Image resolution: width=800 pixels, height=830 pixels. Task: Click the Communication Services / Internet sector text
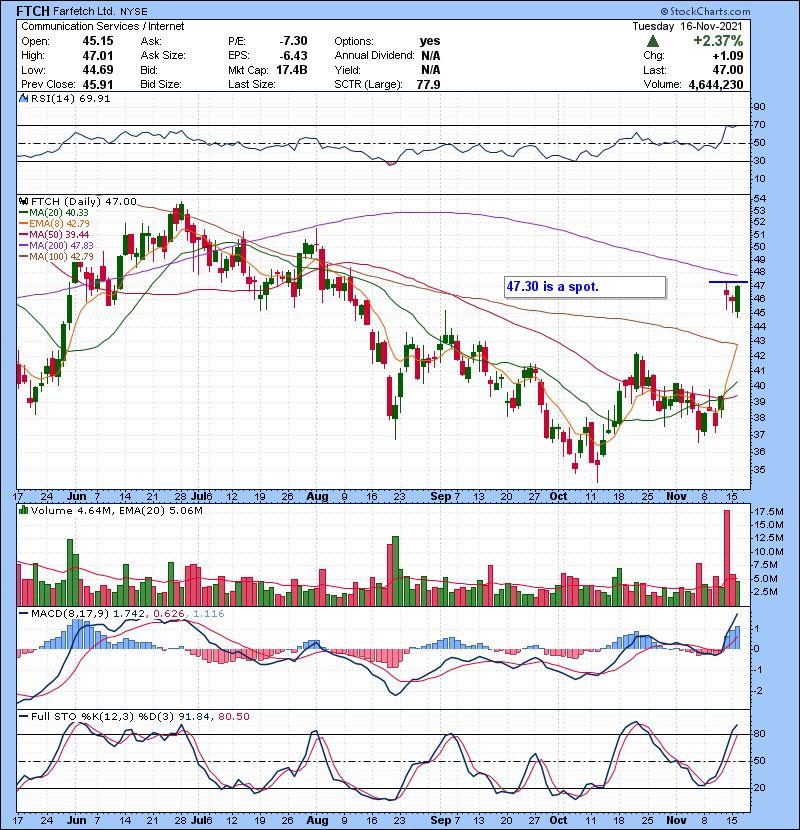click(103, 26)
